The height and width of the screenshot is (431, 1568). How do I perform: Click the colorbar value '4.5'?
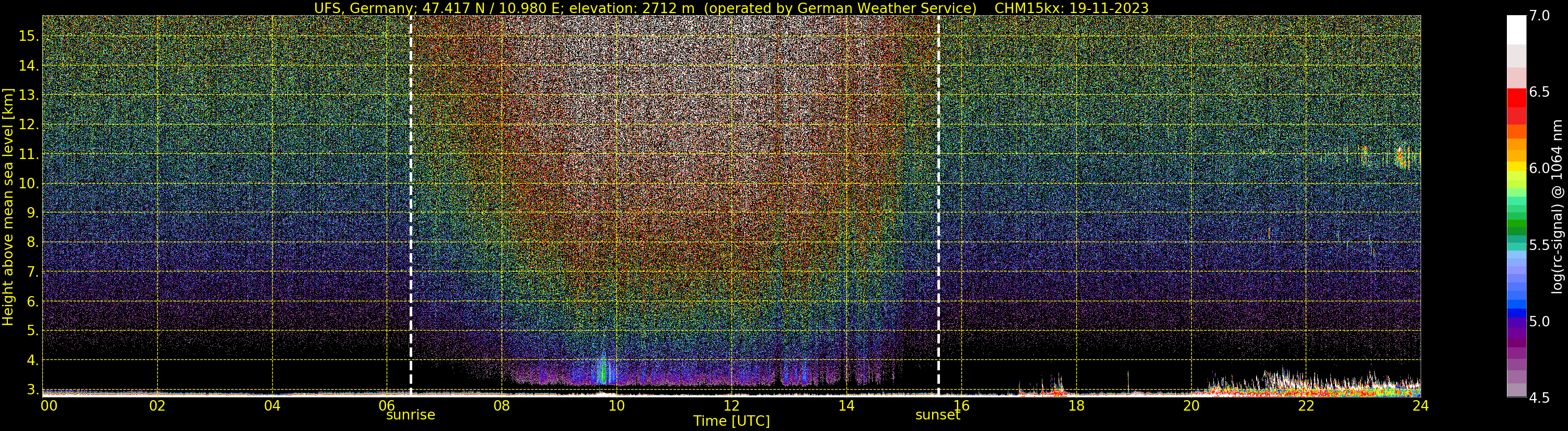(x=1539, y=398)
